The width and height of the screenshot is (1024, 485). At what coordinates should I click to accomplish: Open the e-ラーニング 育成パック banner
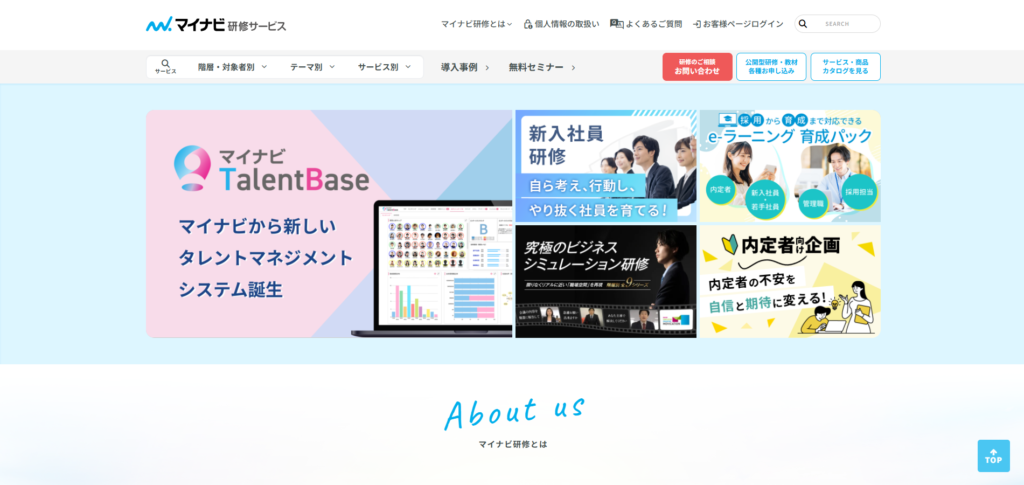coord(790,166)
